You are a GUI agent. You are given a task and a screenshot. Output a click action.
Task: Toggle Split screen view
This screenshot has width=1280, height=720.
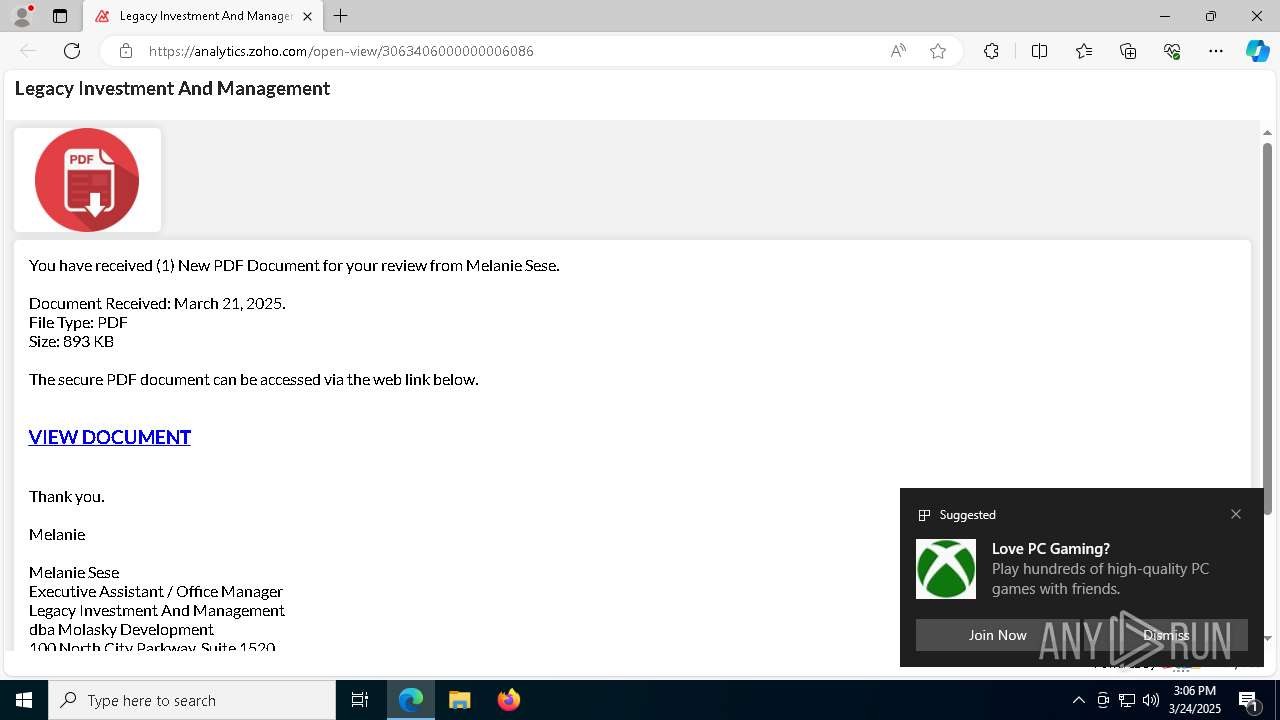tap(1039, 51)
